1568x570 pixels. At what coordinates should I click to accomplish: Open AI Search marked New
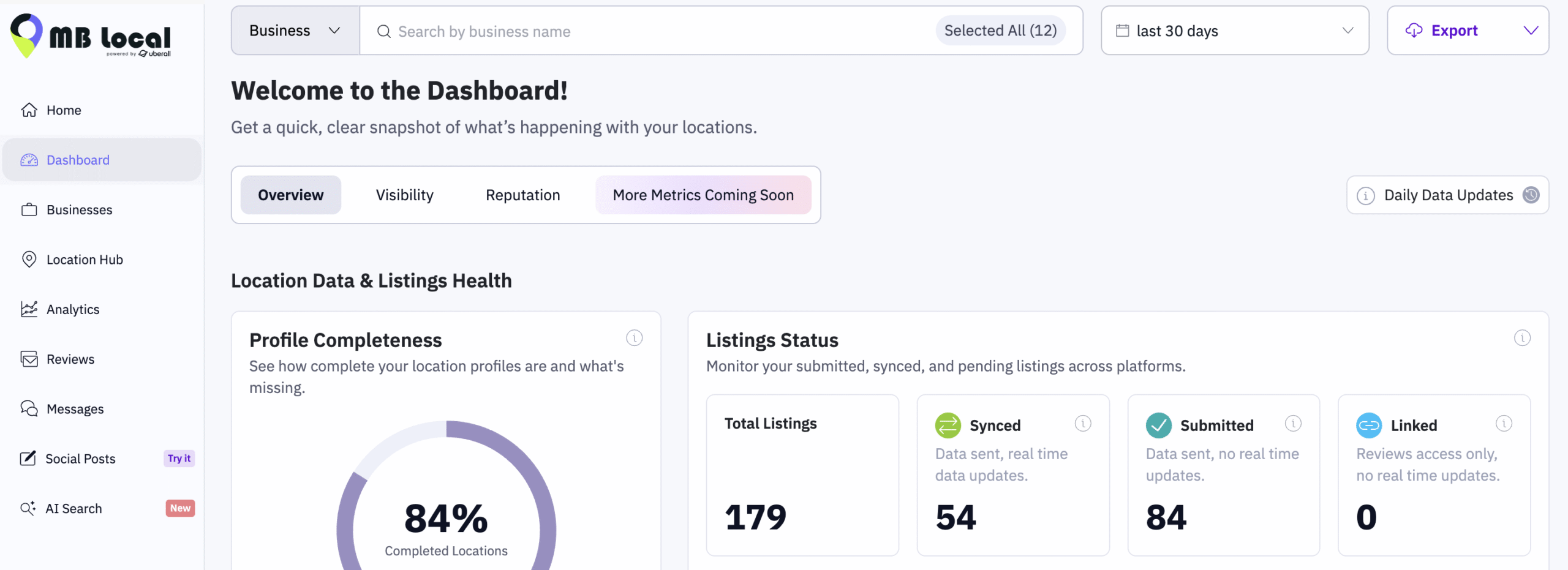point(73,509)
